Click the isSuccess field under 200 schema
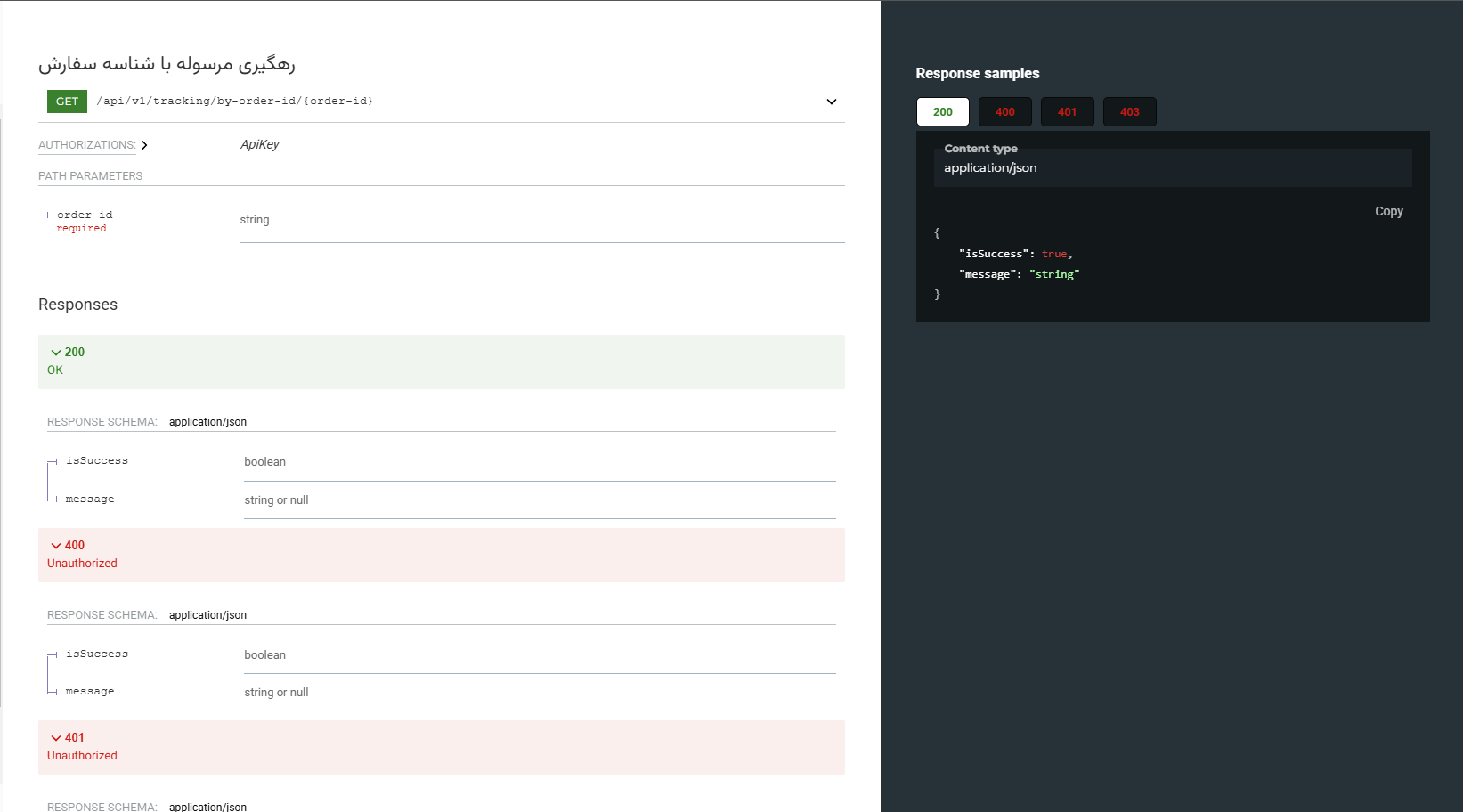 click(97, 461)
